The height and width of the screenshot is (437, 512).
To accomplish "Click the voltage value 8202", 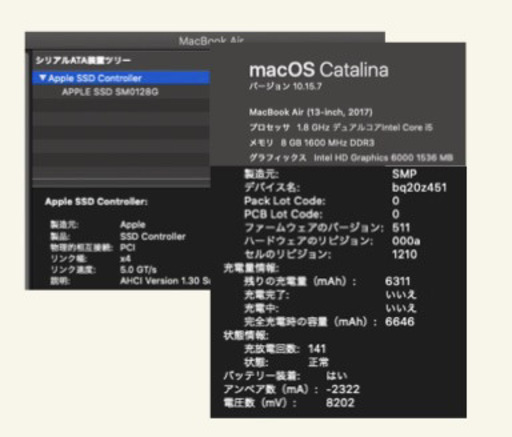I will [x=340, y=403].
